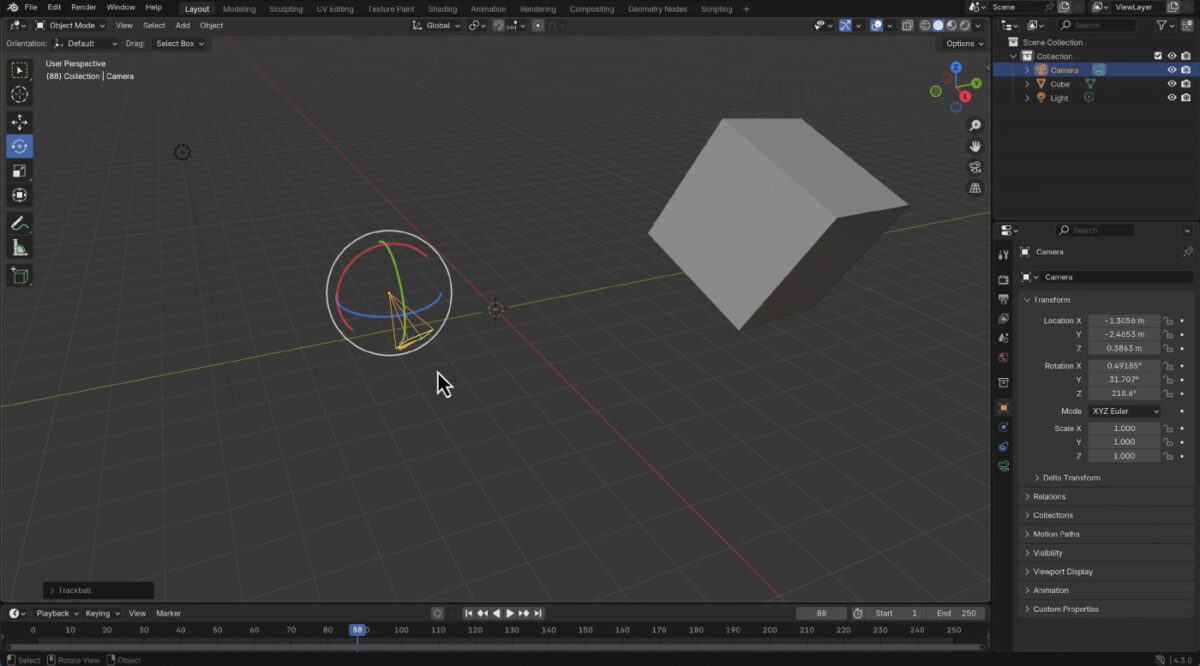Switch to the Shading workspace tab
Screen dimensions: 1200x666
(x=442, y=9)
